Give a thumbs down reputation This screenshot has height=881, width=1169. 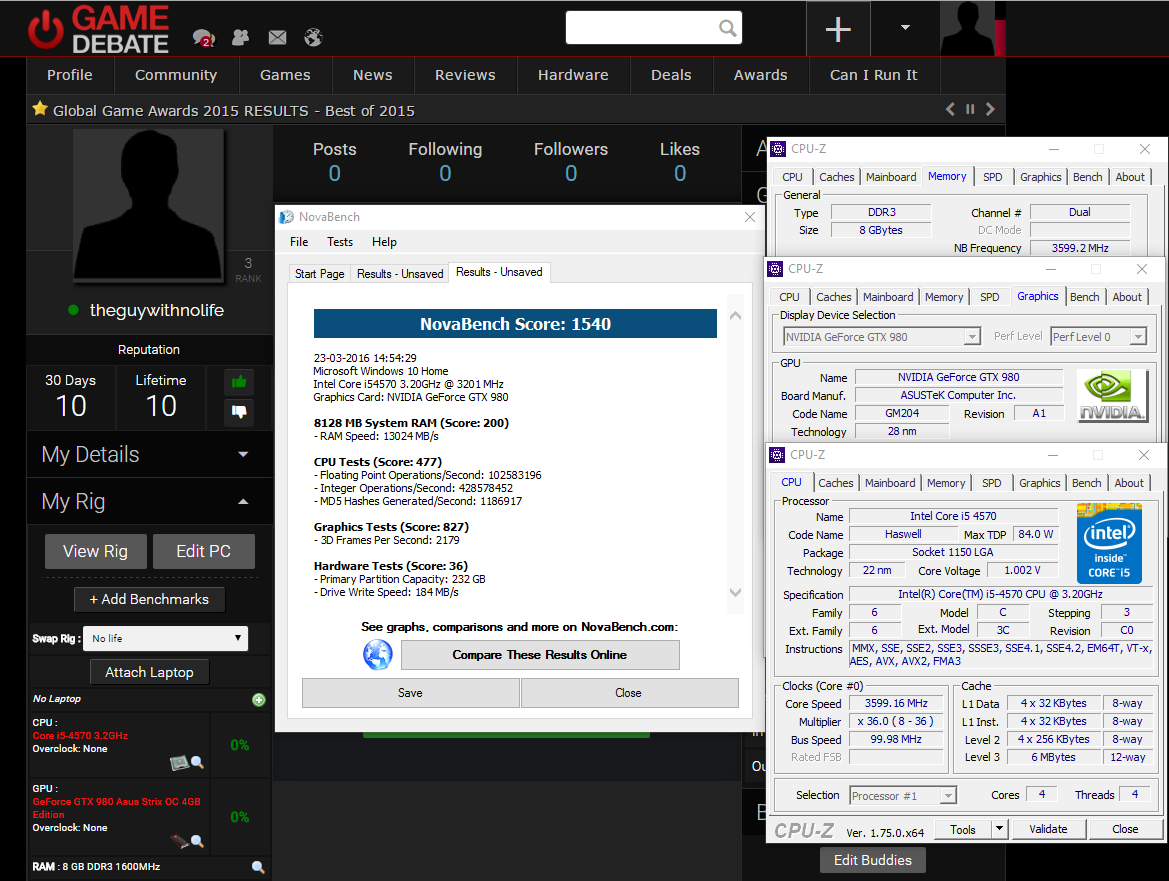click(239, 411)
